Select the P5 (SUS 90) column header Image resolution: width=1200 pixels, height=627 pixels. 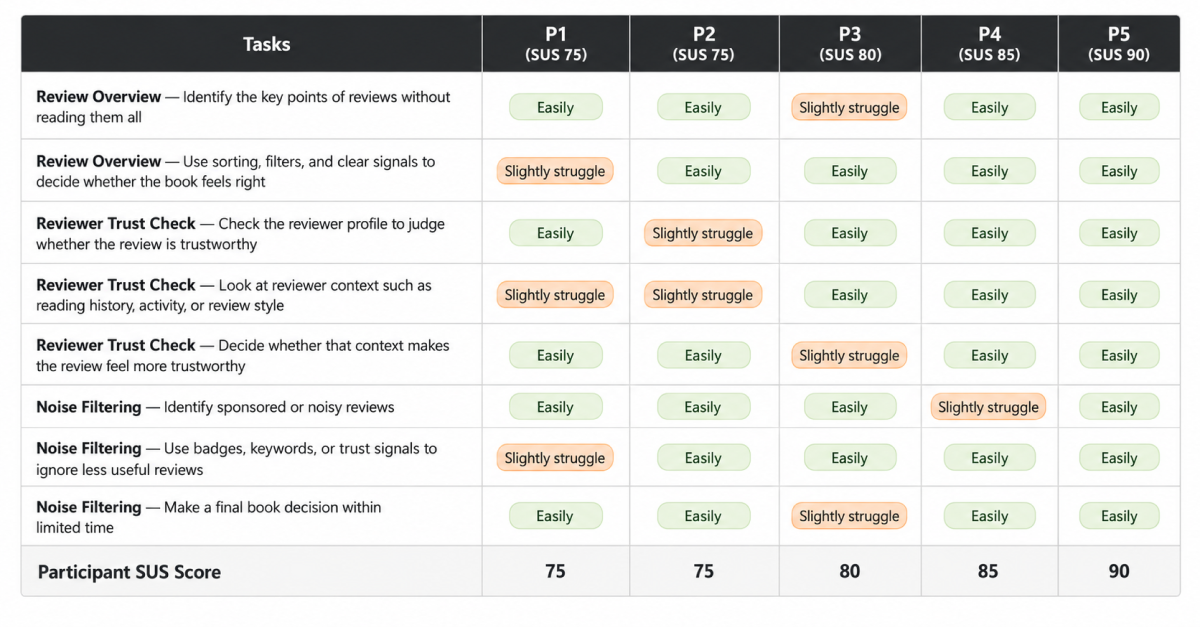tap(1119, 44)
